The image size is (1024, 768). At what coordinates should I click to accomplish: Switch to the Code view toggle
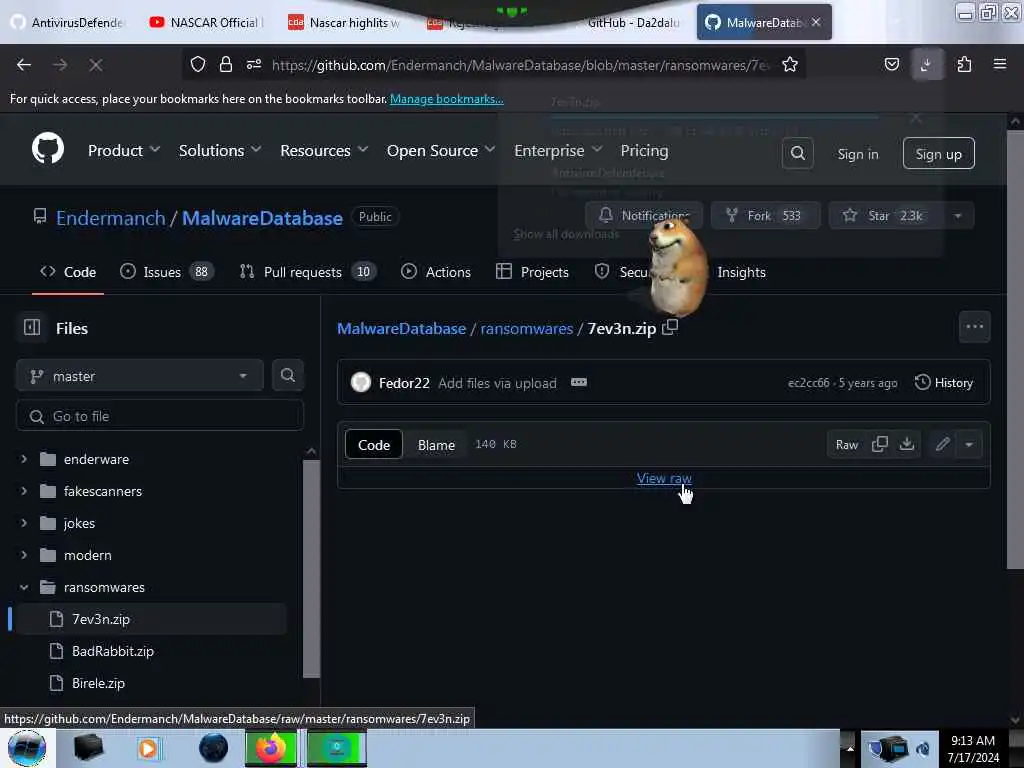pos(374,444)
